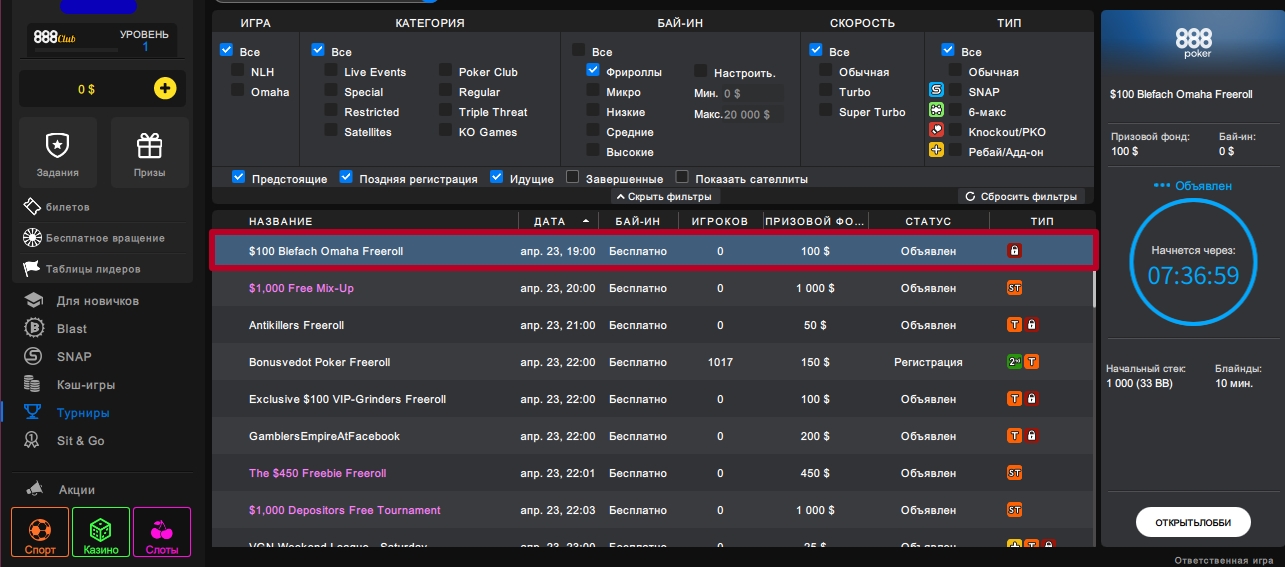Select the Antikillers Freeroll tournament
Screen dimensions: 1285x567
652,325
